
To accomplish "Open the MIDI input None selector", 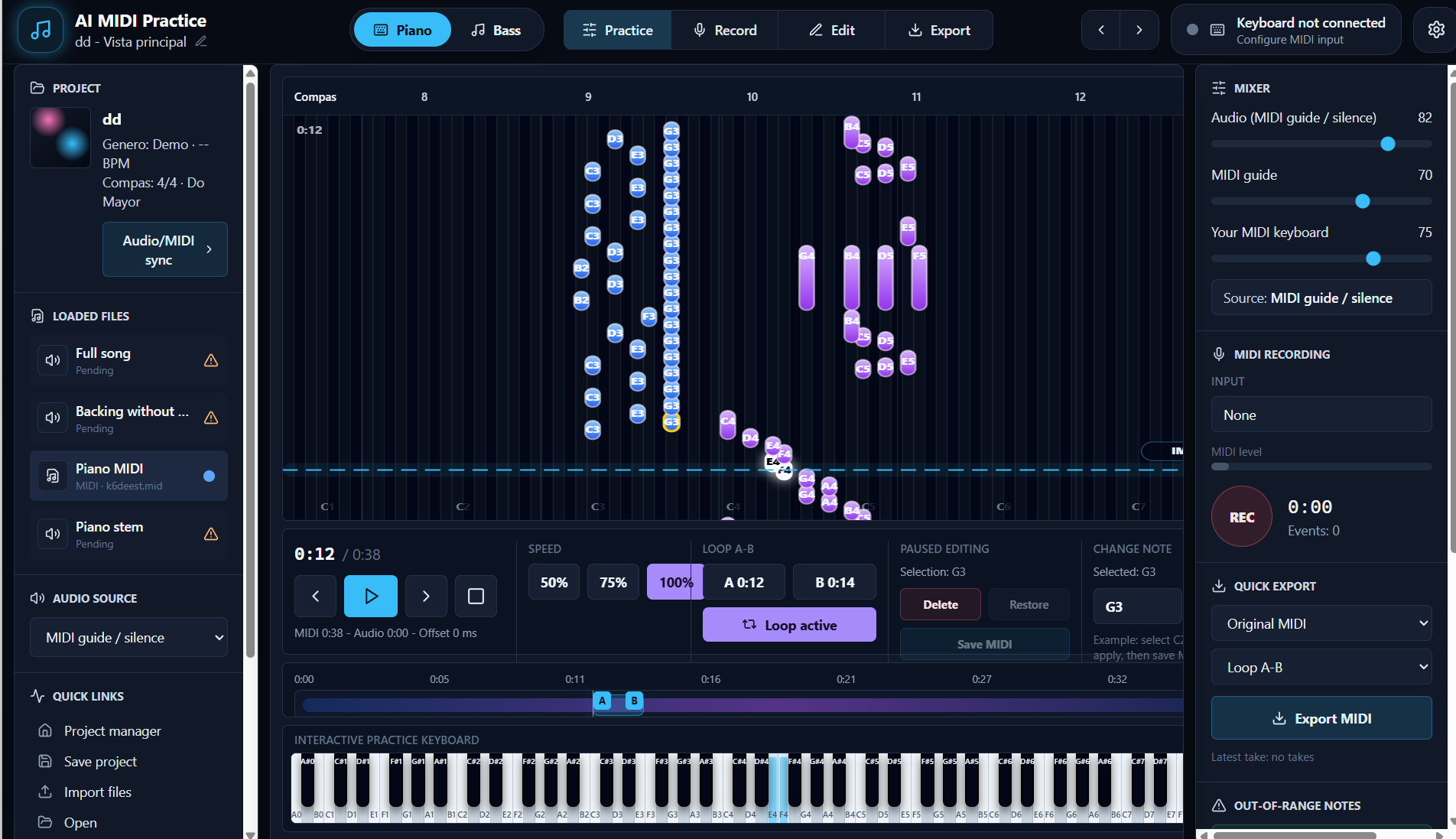I will [1321, 415].
